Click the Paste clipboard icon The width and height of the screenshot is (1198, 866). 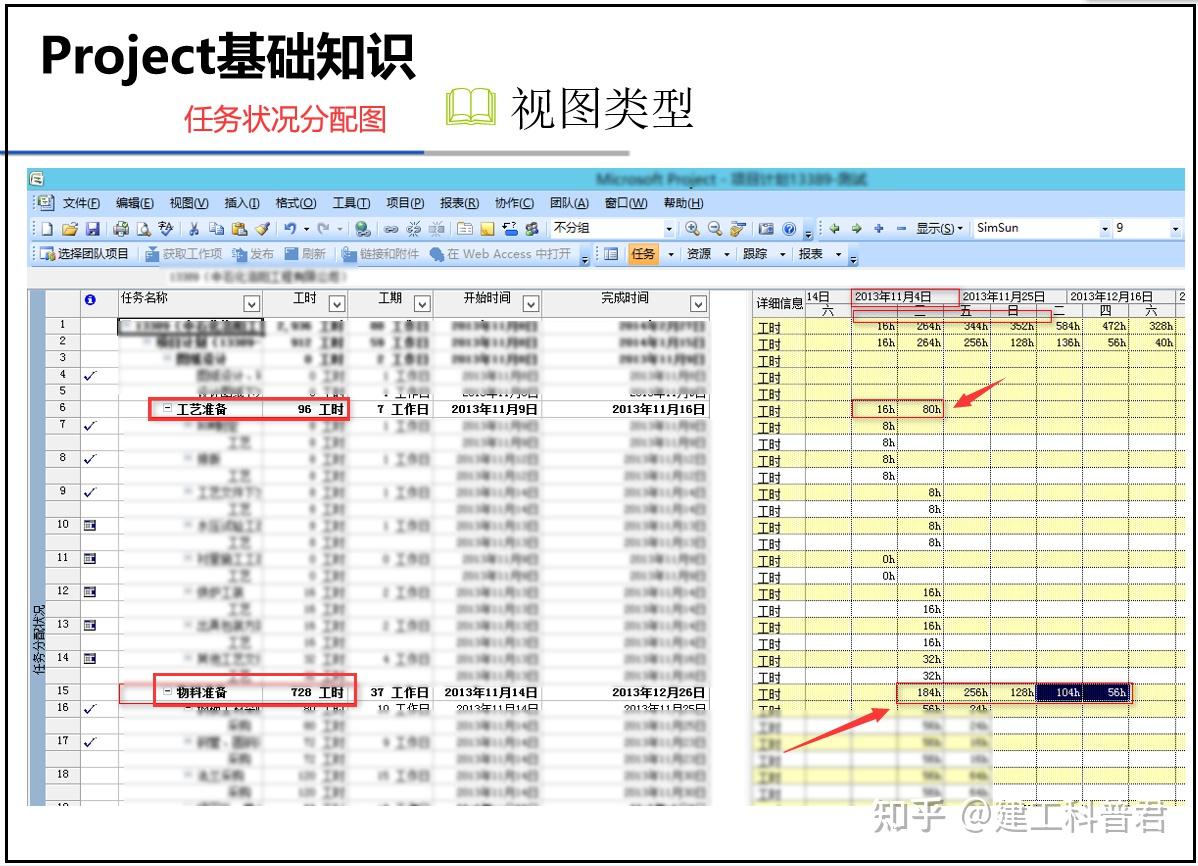point(239,229)
